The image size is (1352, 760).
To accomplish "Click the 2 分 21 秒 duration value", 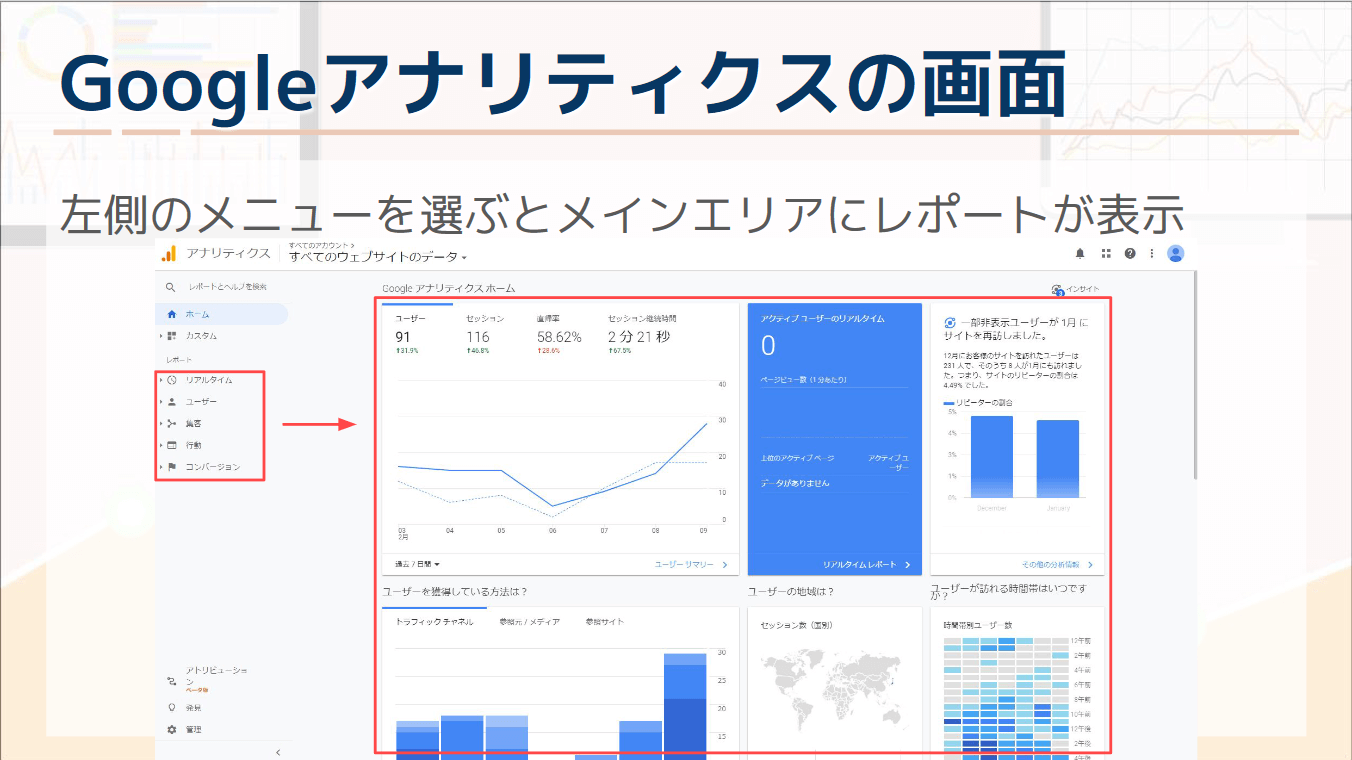I will coord(639,337).
